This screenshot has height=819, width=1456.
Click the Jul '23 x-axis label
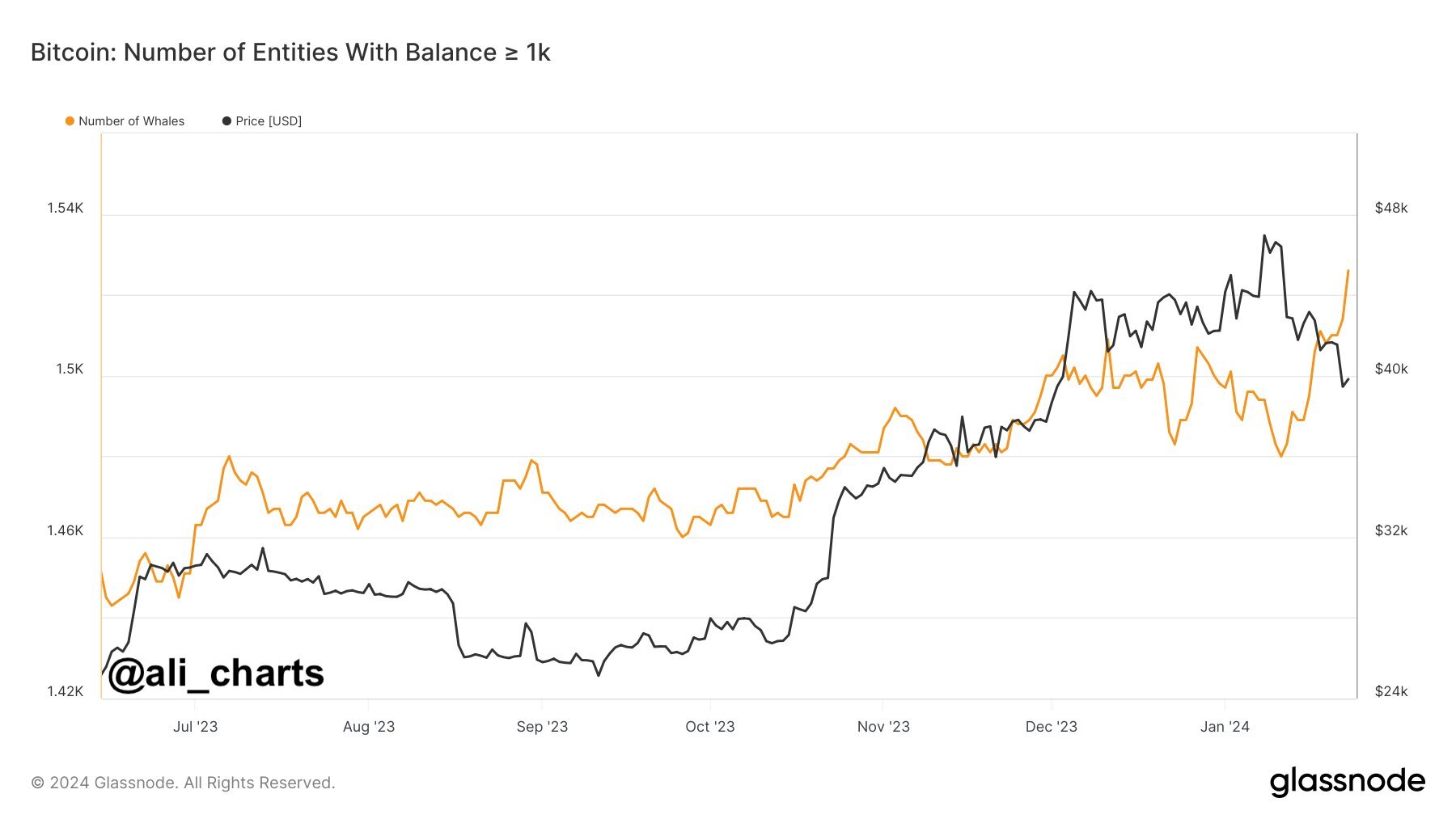coord(195,726)
